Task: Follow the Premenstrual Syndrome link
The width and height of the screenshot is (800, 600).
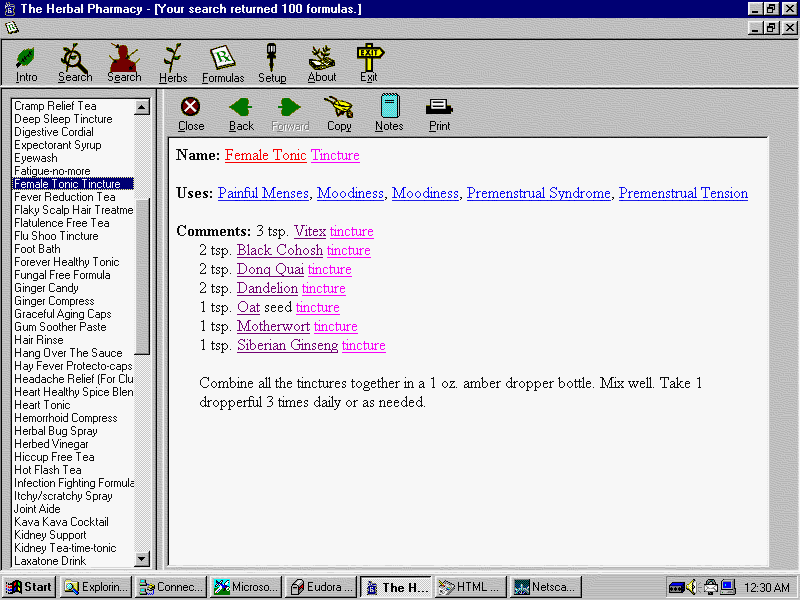Action: tap(538, 193)
